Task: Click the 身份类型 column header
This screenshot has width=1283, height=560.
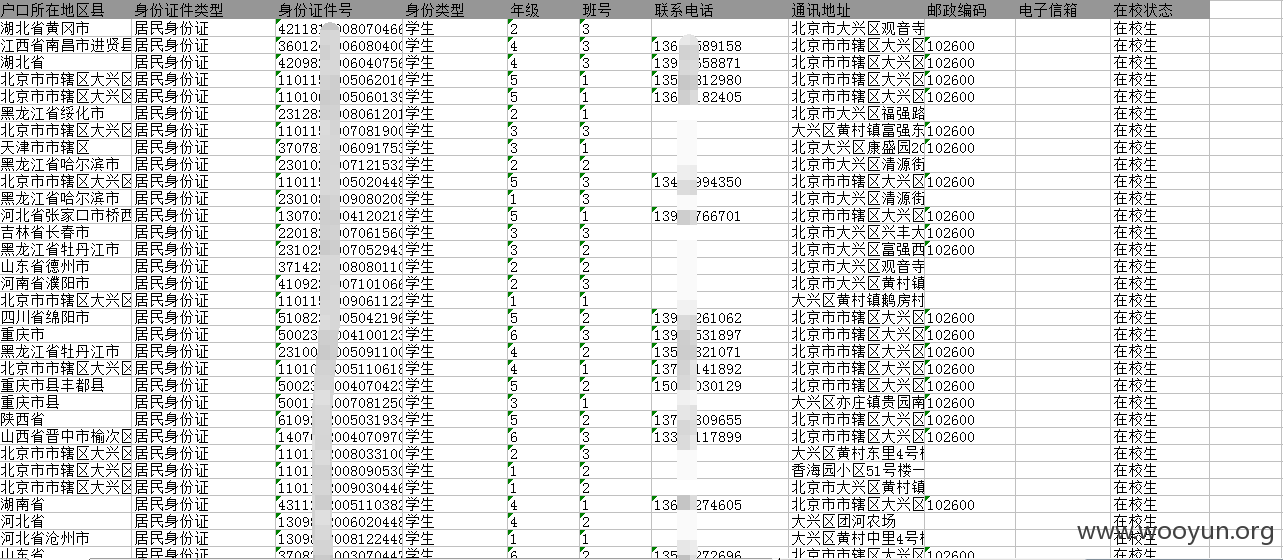Action: 455,11
